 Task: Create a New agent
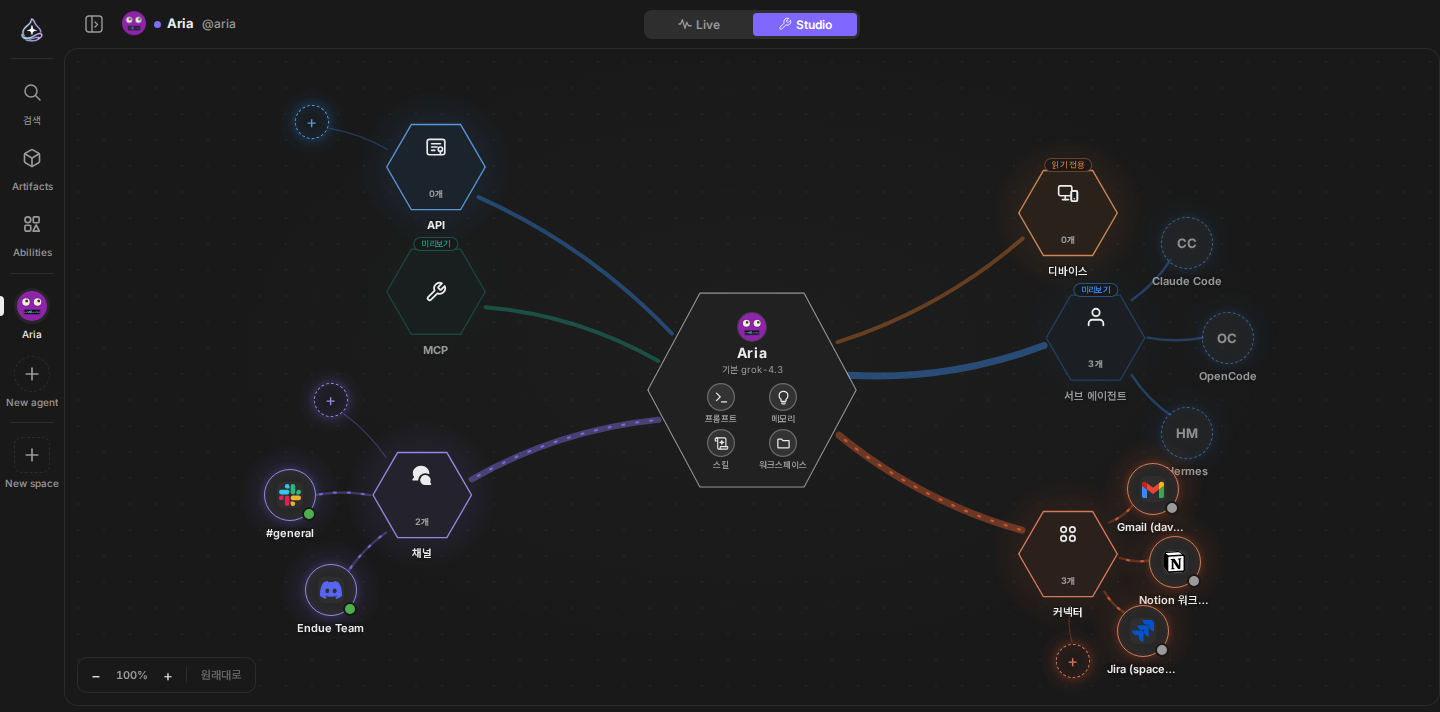32,384
